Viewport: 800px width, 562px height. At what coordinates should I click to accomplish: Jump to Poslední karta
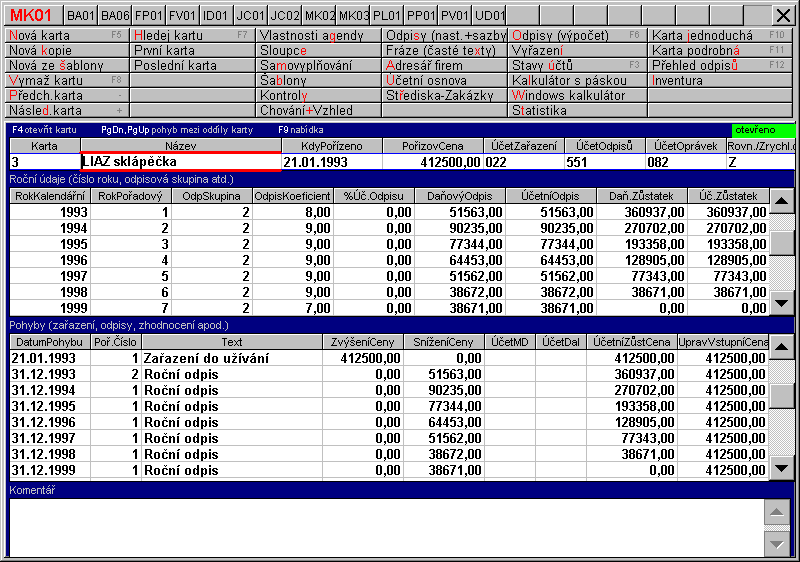(192, 65)
